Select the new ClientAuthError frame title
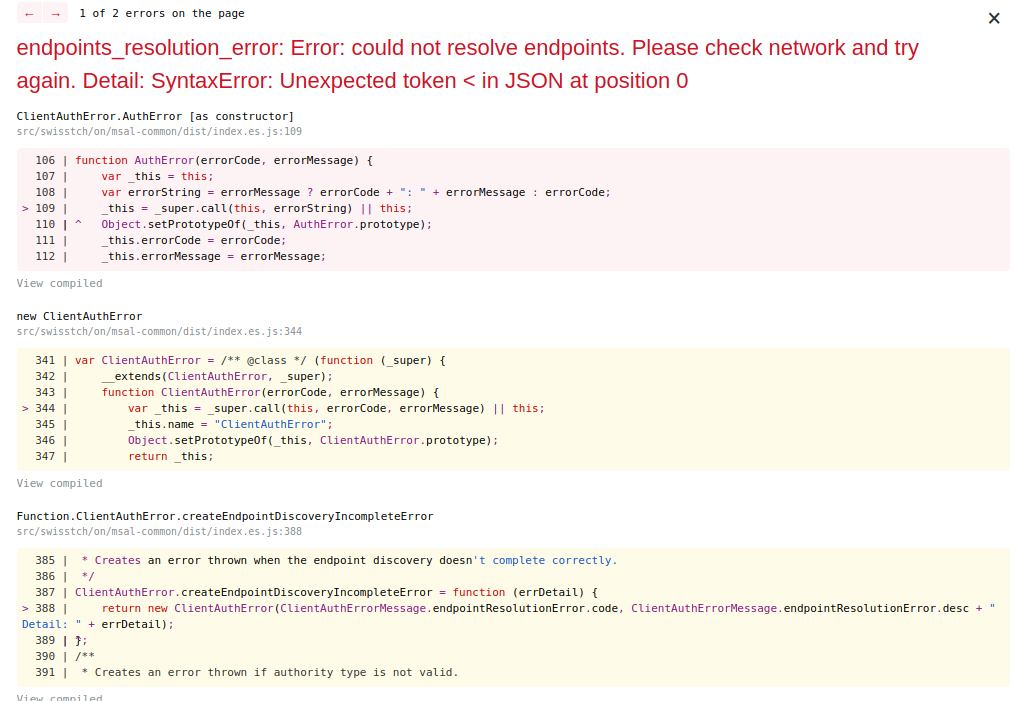This screenshot has height=701, width=1014. pyautogui.click(x=80, y=316)
